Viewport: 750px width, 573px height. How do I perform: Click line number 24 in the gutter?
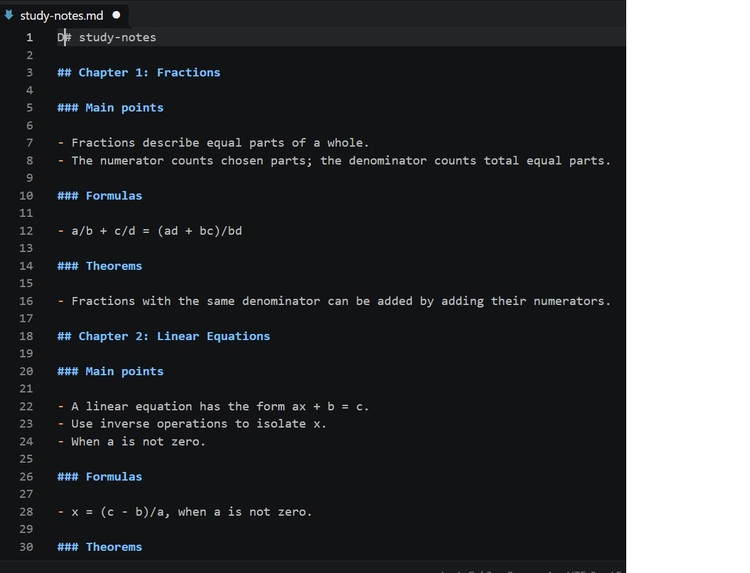(26, 442)
